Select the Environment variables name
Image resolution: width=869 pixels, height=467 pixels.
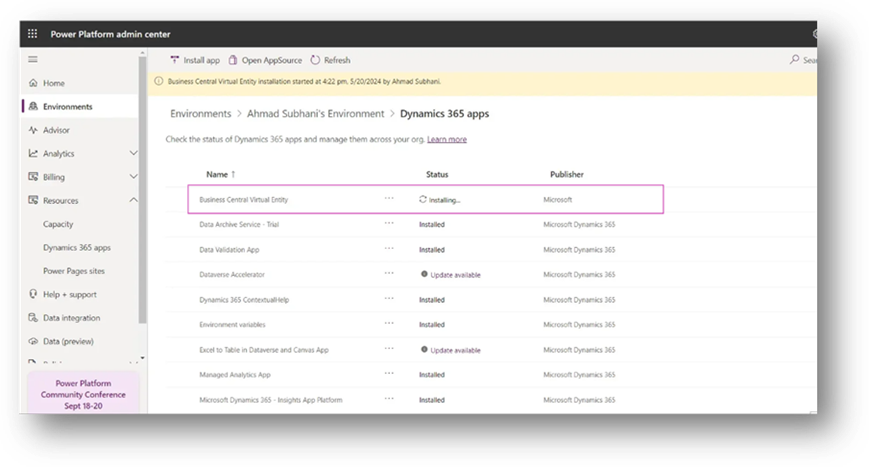click(x=232, y=325)
